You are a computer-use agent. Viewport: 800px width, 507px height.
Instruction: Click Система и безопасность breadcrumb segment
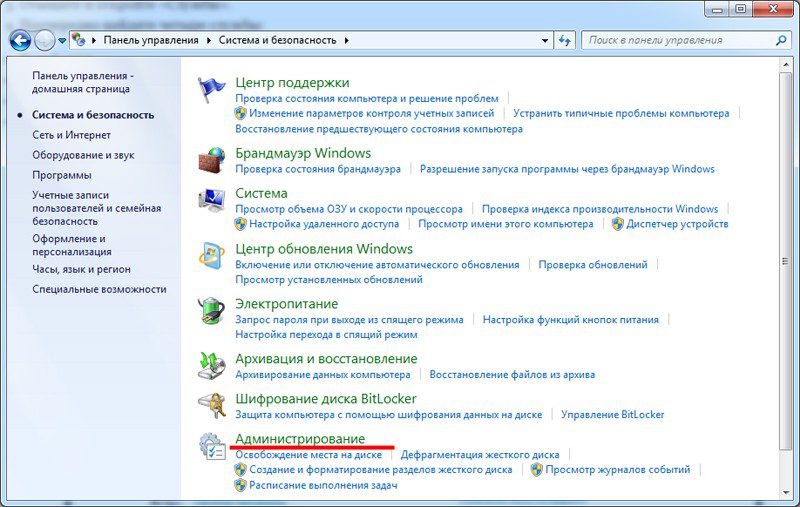[x=278, y=40]
